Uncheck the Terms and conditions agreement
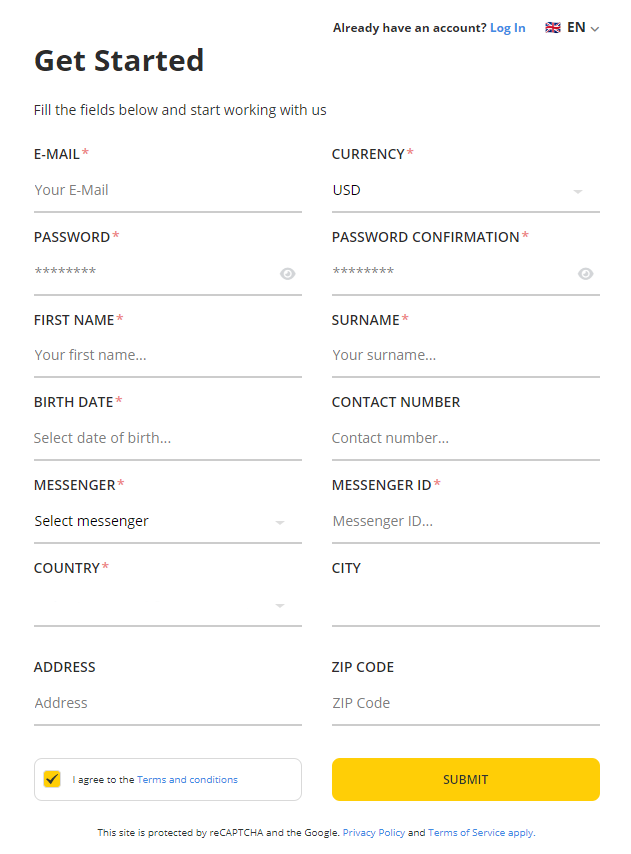The height and width of the screenshot is (854, 631). point(52,778)
